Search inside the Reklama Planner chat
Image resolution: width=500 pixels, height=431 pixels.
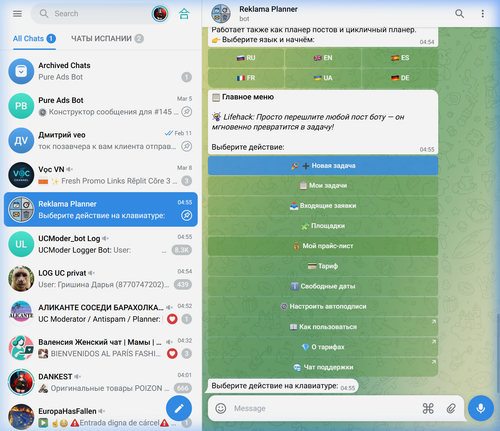click(x=459, y=14)
